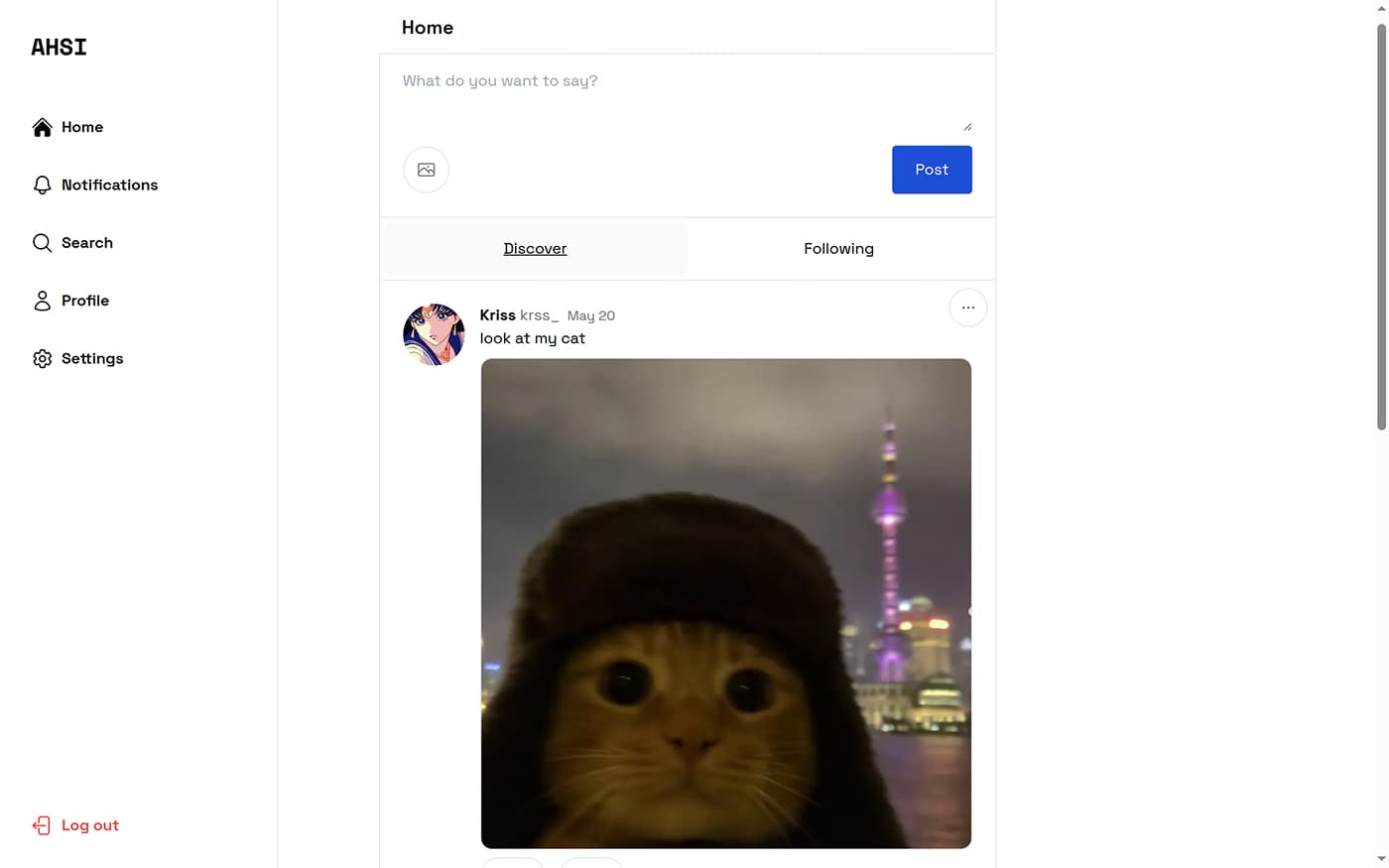Viewport: 1389px width, 868px height.
Task: Click the blue Post button
Action: pyautogui.click(x=932, y=170)
